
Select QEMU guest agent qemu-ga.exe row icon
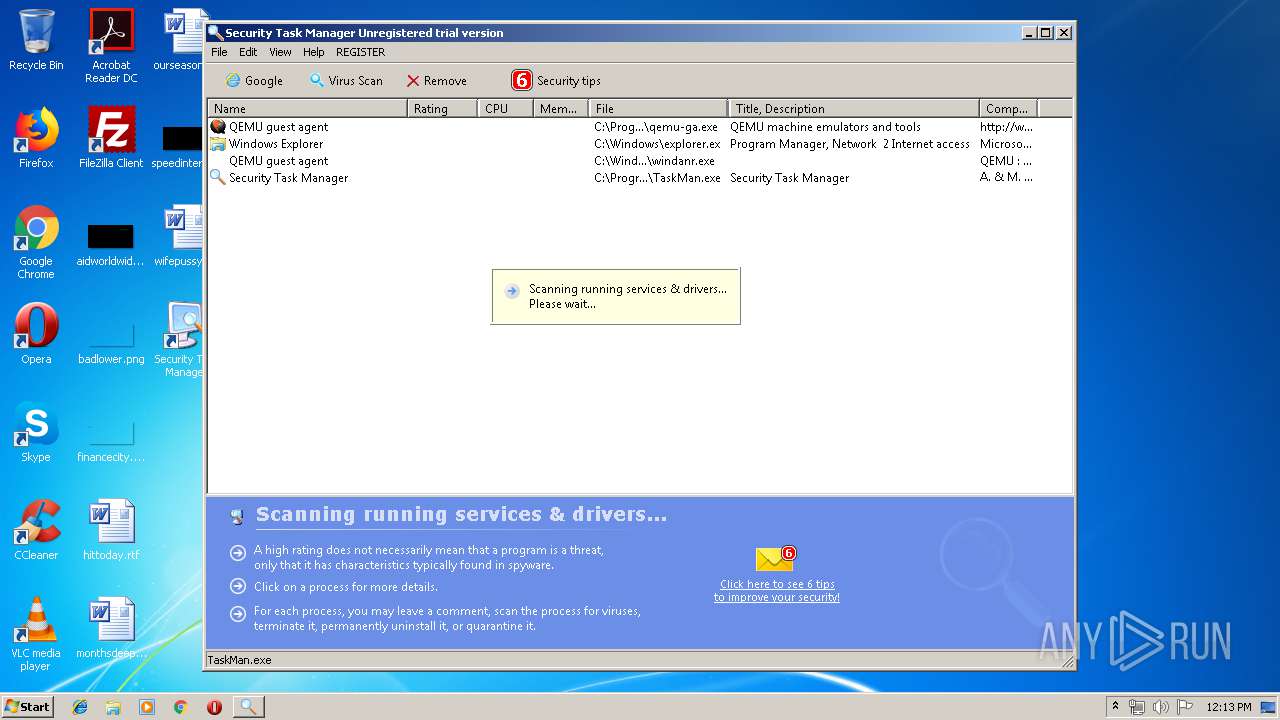pyautogui.click(x=218, y=127)
